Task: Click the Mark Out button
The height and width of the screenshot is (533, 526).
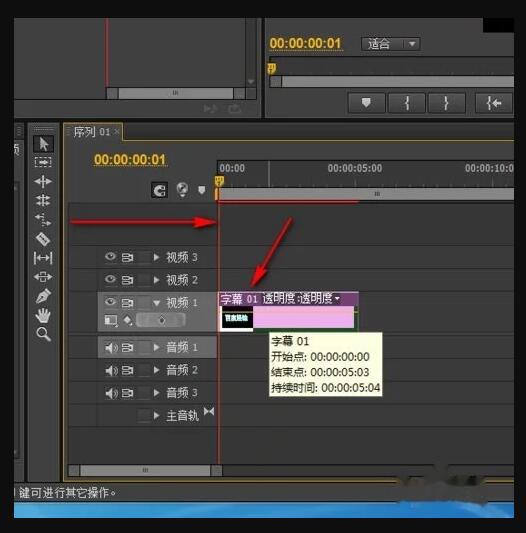Action: [x=446, y=103]
